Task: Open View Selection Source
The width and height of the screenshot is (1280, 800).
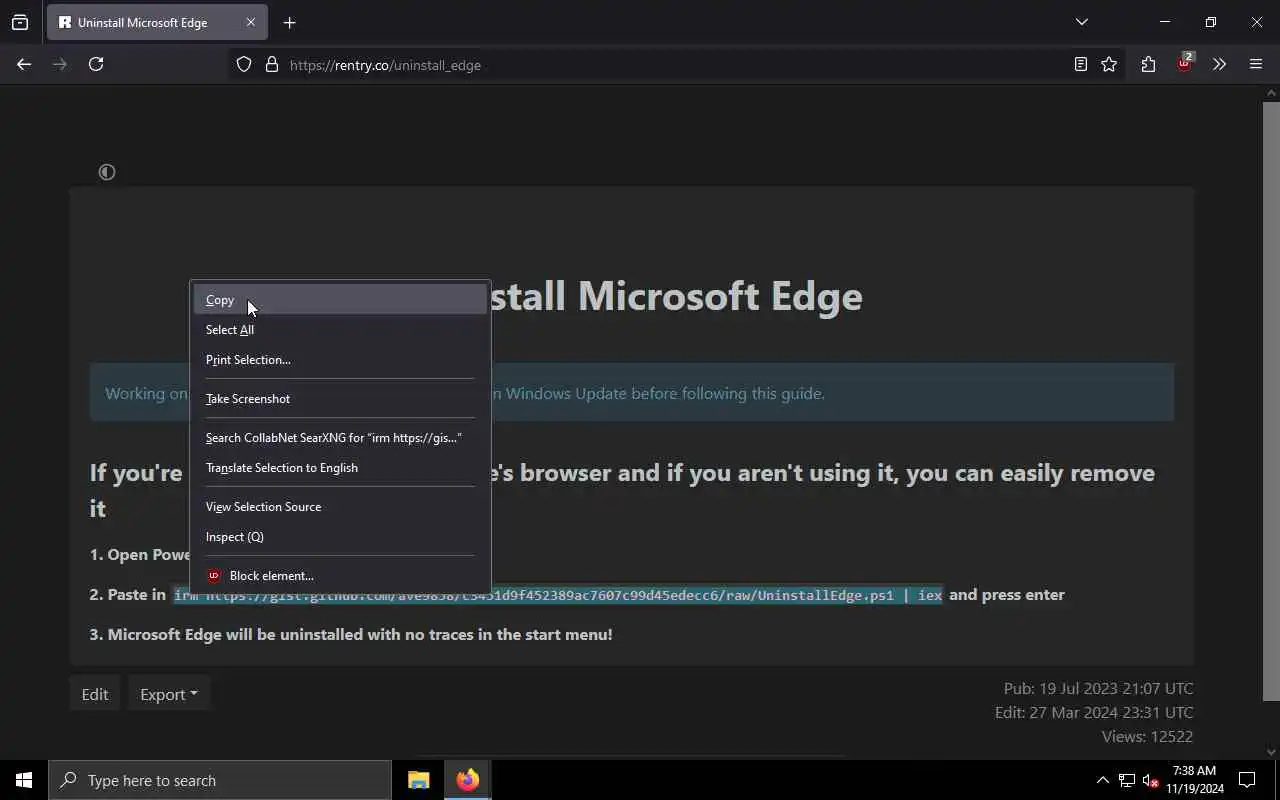Action: (340, 507)
